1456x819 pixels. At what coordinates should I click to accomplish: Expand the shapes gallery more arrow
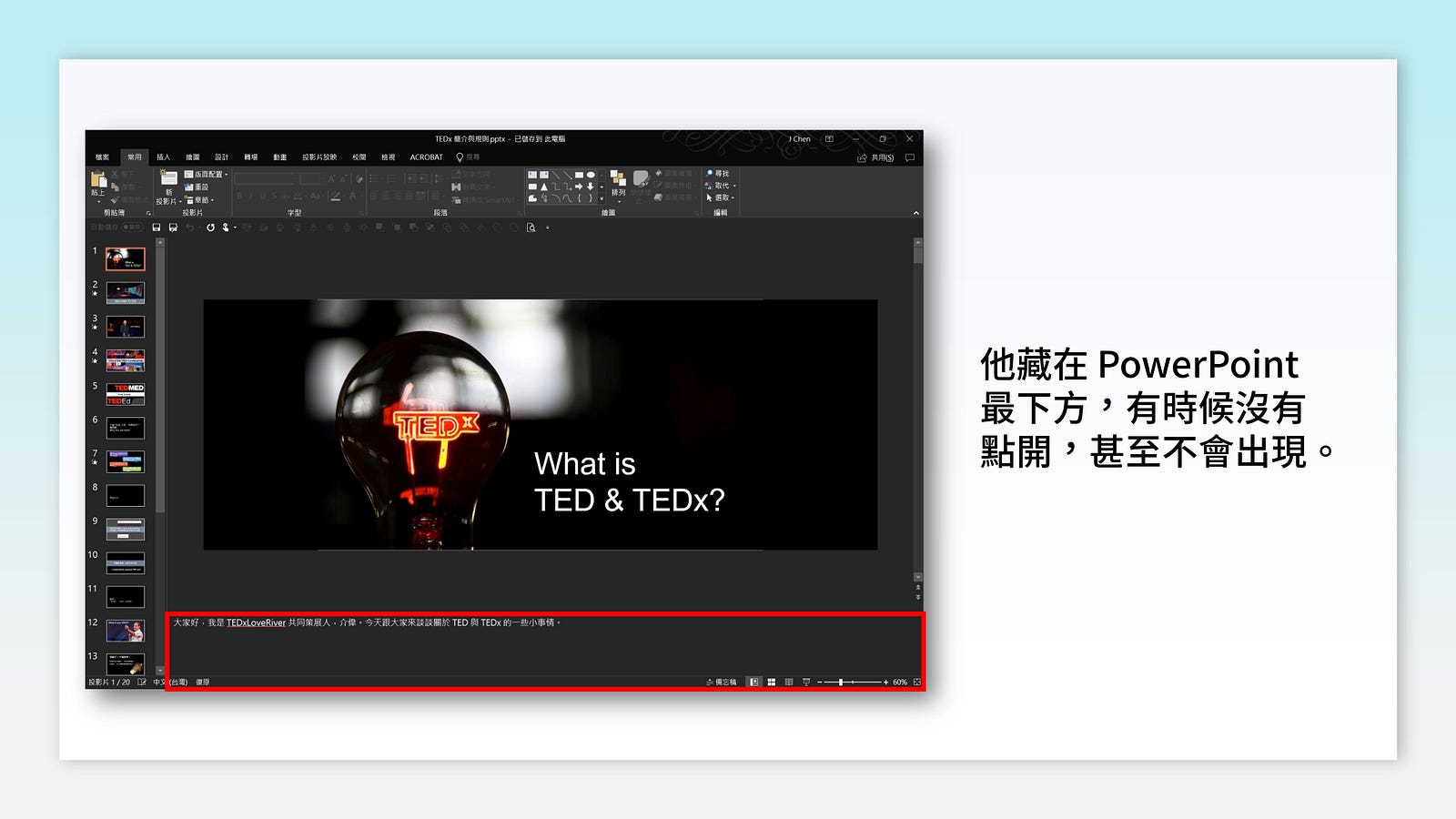[602, 197]
